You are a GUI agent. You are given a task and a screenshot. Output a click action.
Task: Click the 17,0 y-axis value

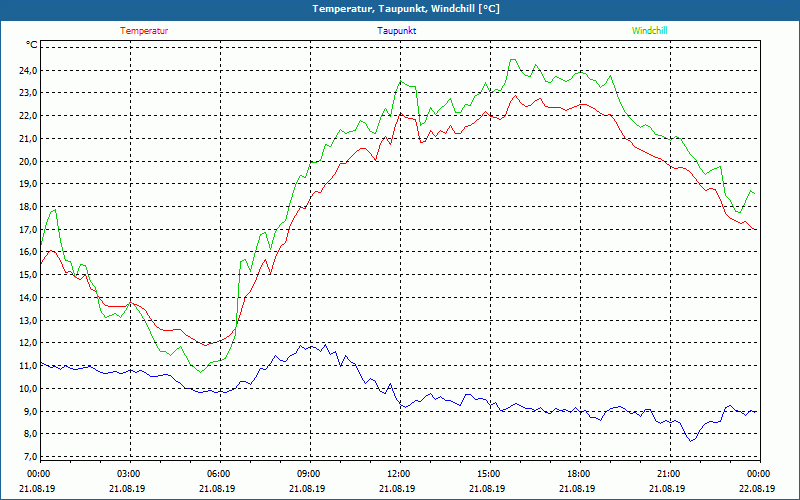coord(29,230)
